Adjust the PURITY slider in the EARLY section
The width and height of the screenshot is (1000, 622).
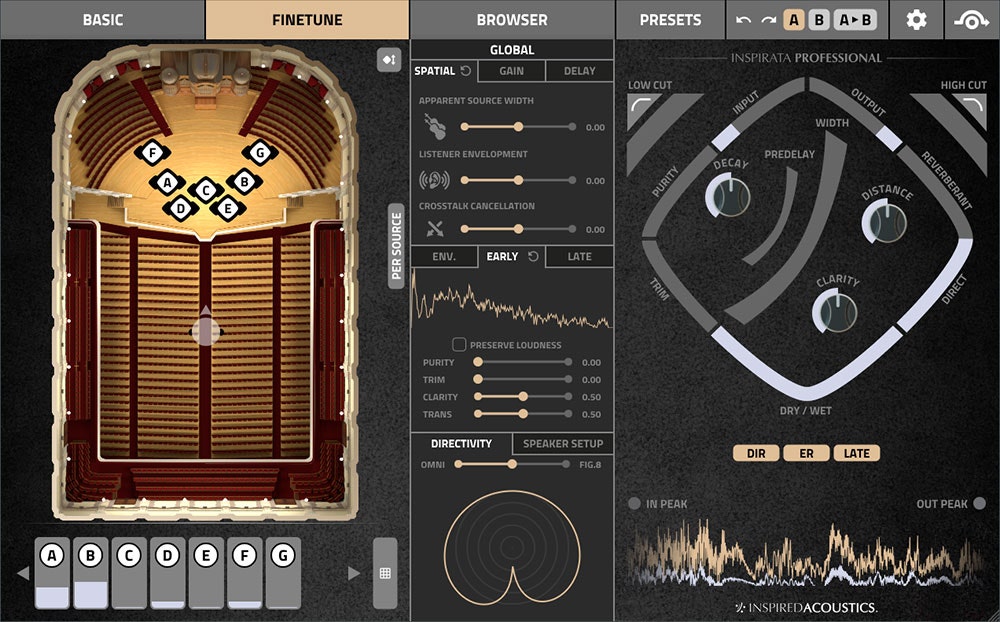point(522,362)
